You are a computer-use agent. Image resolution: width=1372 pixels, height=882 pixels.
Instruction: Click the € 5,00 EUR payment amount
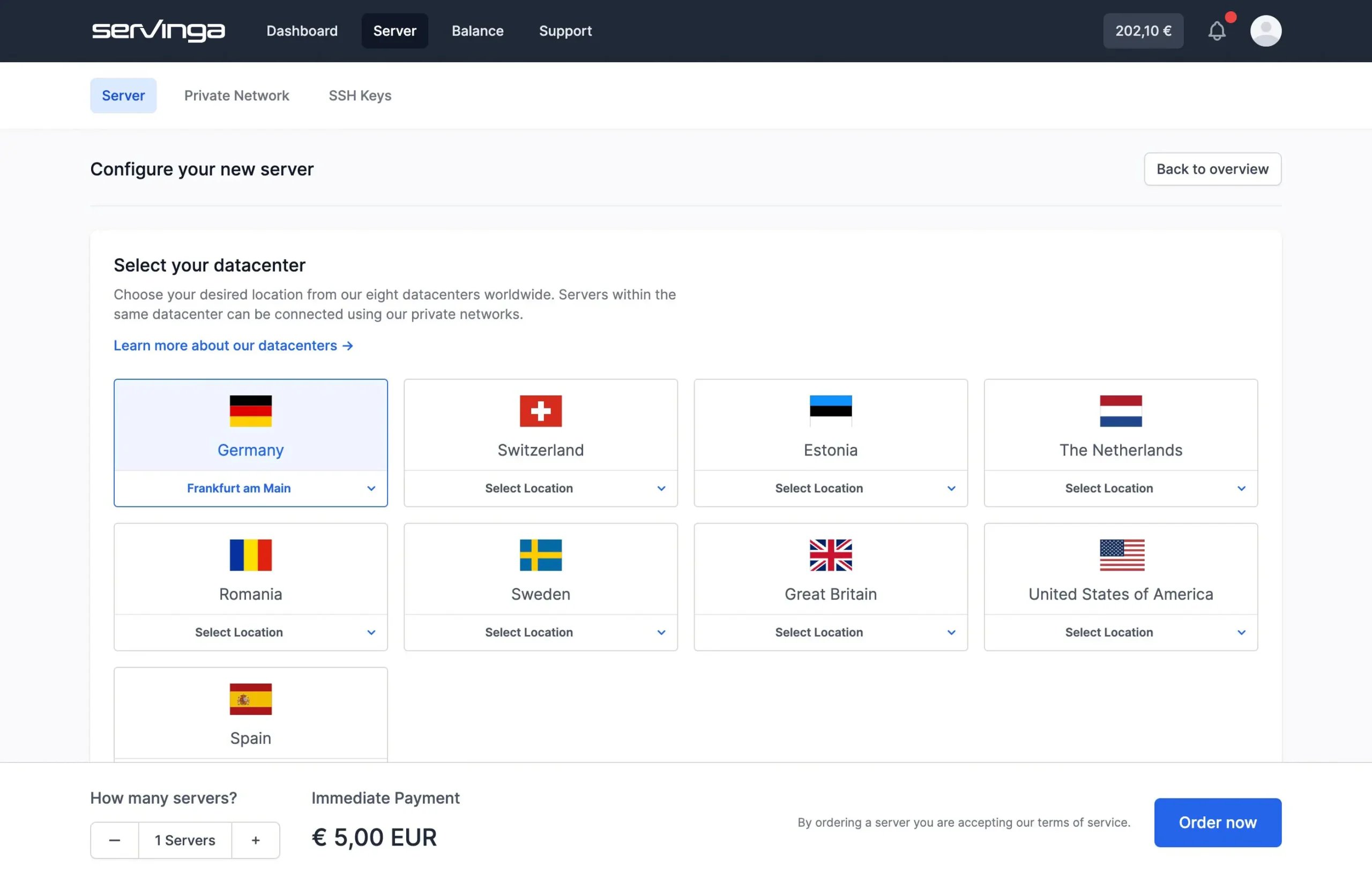tap(374, 838)
